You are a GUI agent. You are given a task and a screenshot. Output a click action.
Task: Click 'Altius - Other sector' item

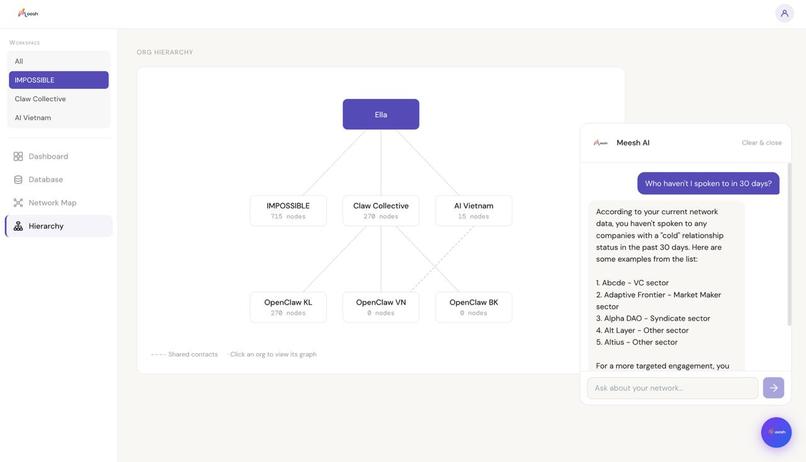tap(636, 342)
